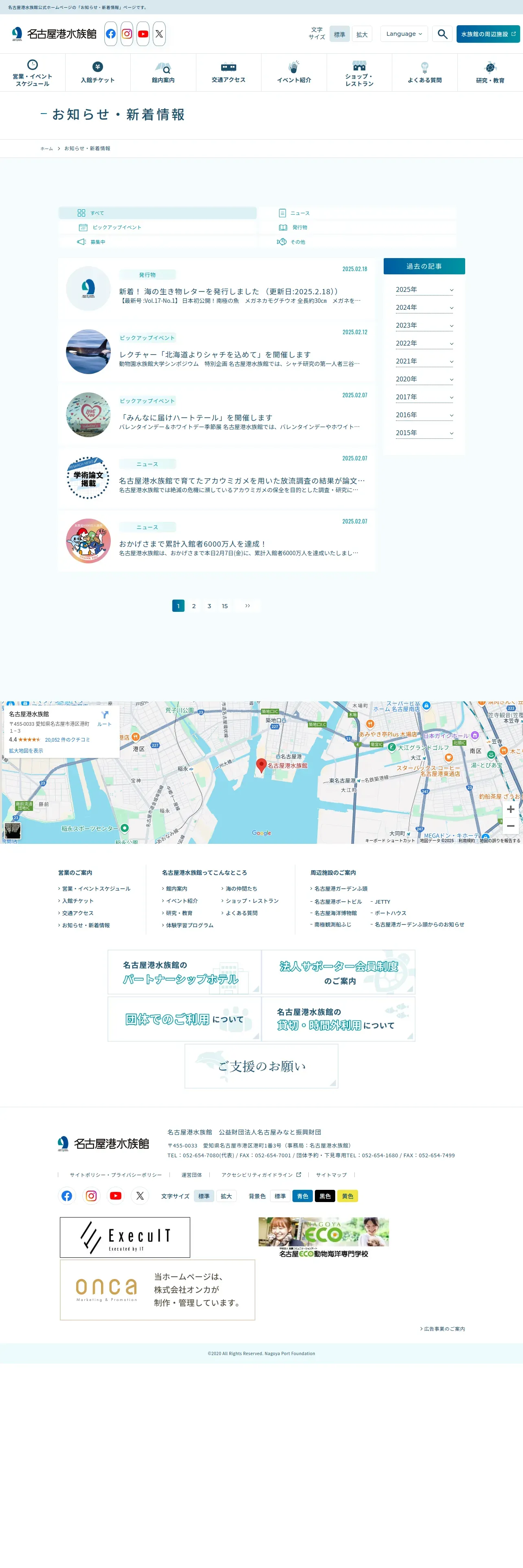Click the ショップ・レストラン store icon
The image size is (523, 1568).
click(359, 65)
